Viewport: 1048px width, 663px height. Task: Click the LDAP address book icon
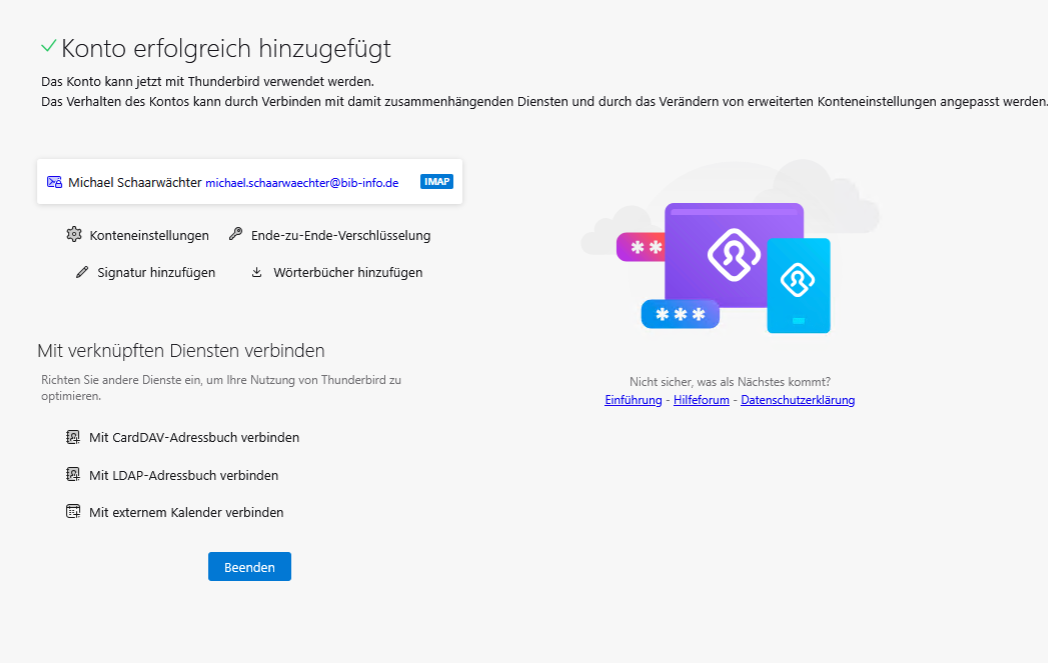coord(72,475)
